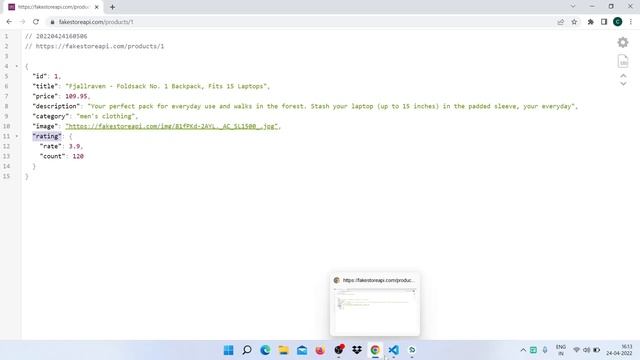Open the tab search dropdown arrow
The width and height of the screenshot is (640, 360).
(573, 7)
